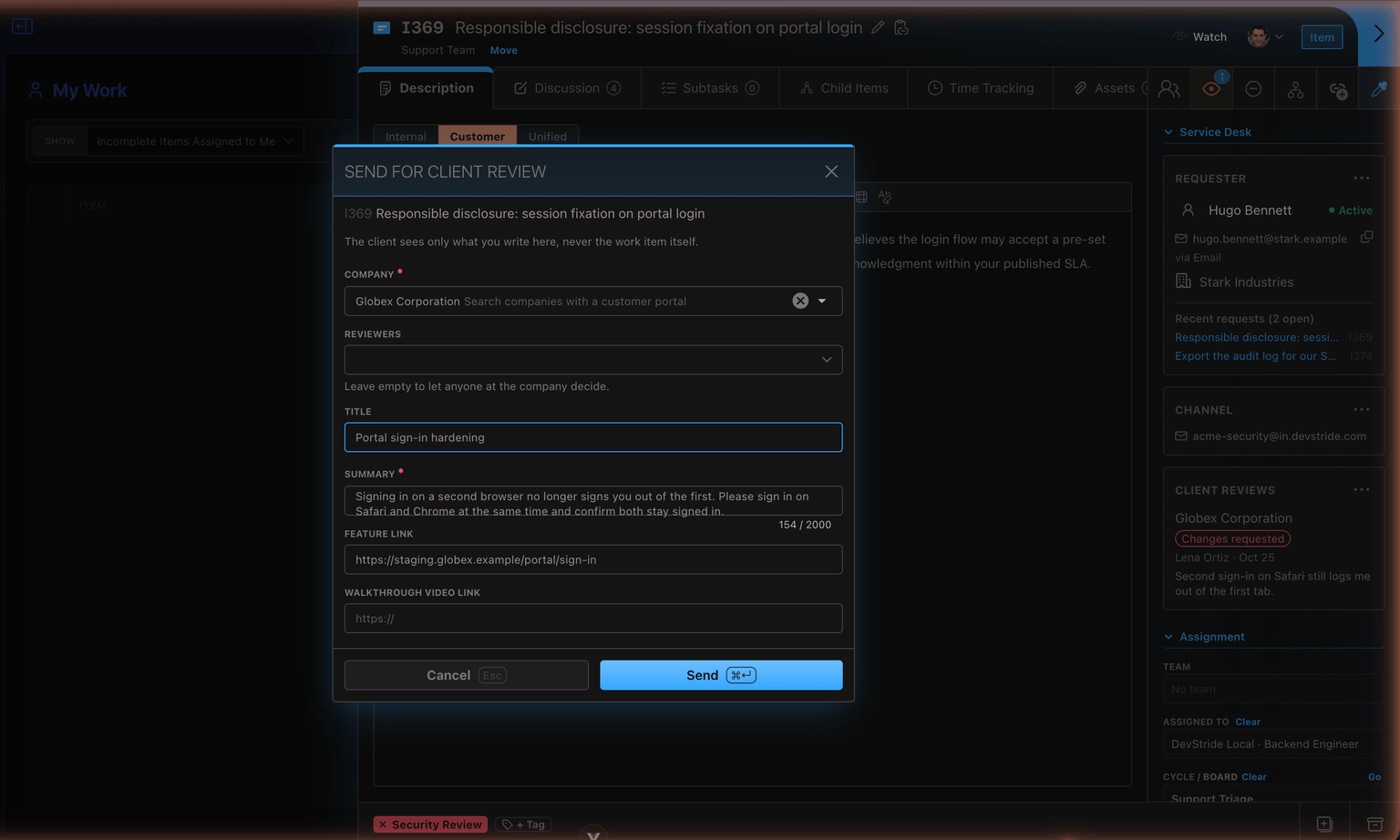Click the pencil edit-title icon

point(878,27)
